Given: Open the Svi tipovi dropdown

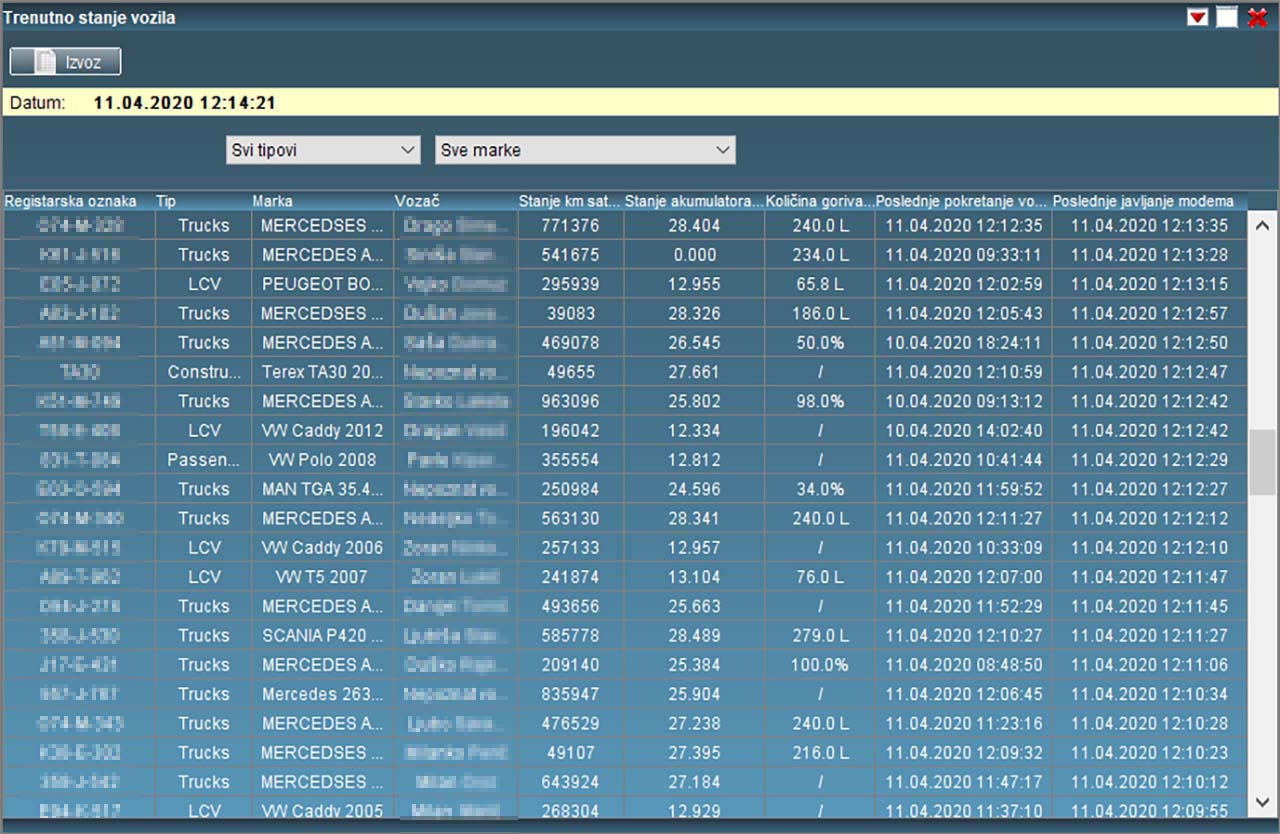Looking at the screenshot, I should click(x=322, y=150).
